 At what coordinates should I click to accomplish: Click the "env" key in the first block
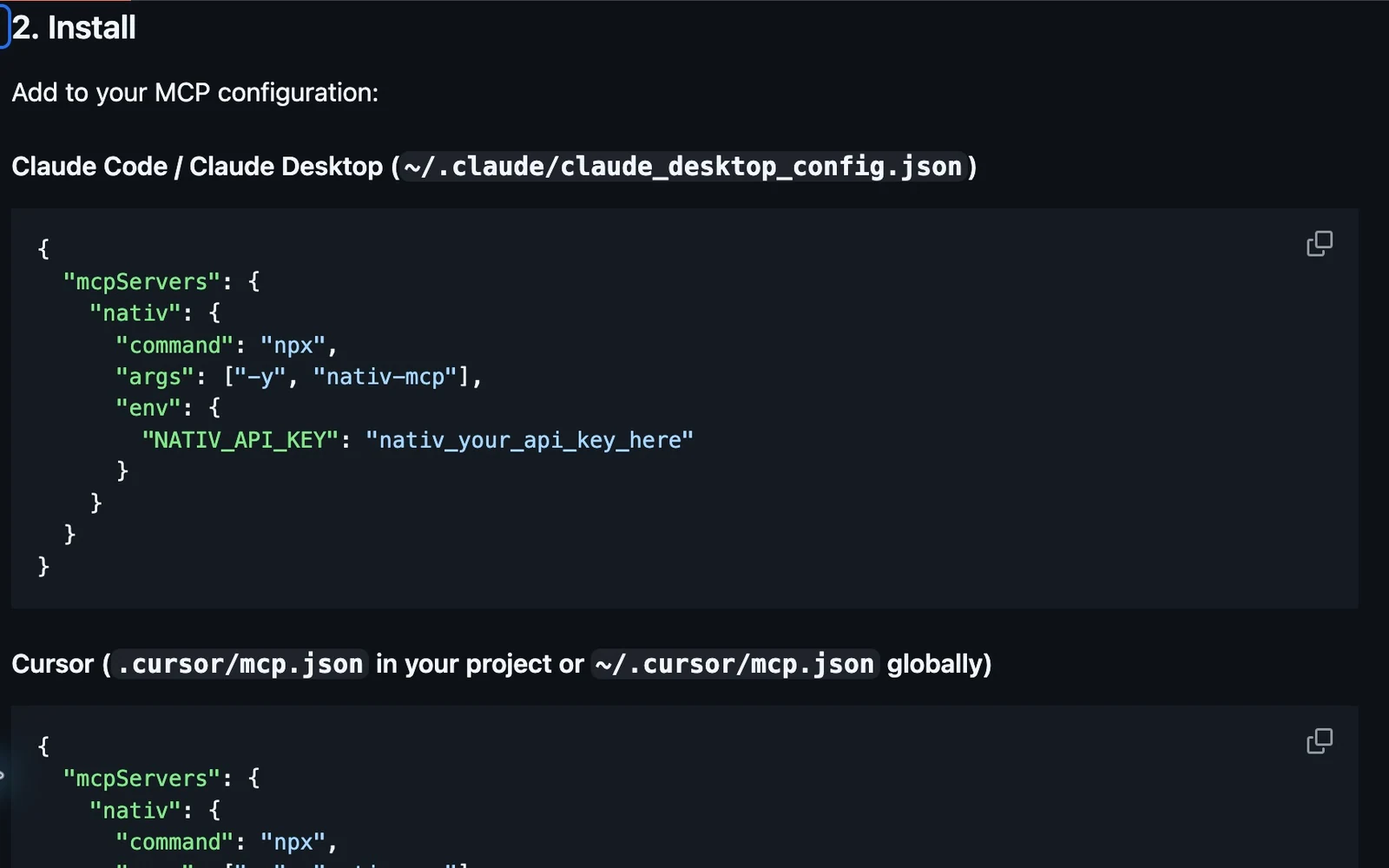[x=148, y=408]
